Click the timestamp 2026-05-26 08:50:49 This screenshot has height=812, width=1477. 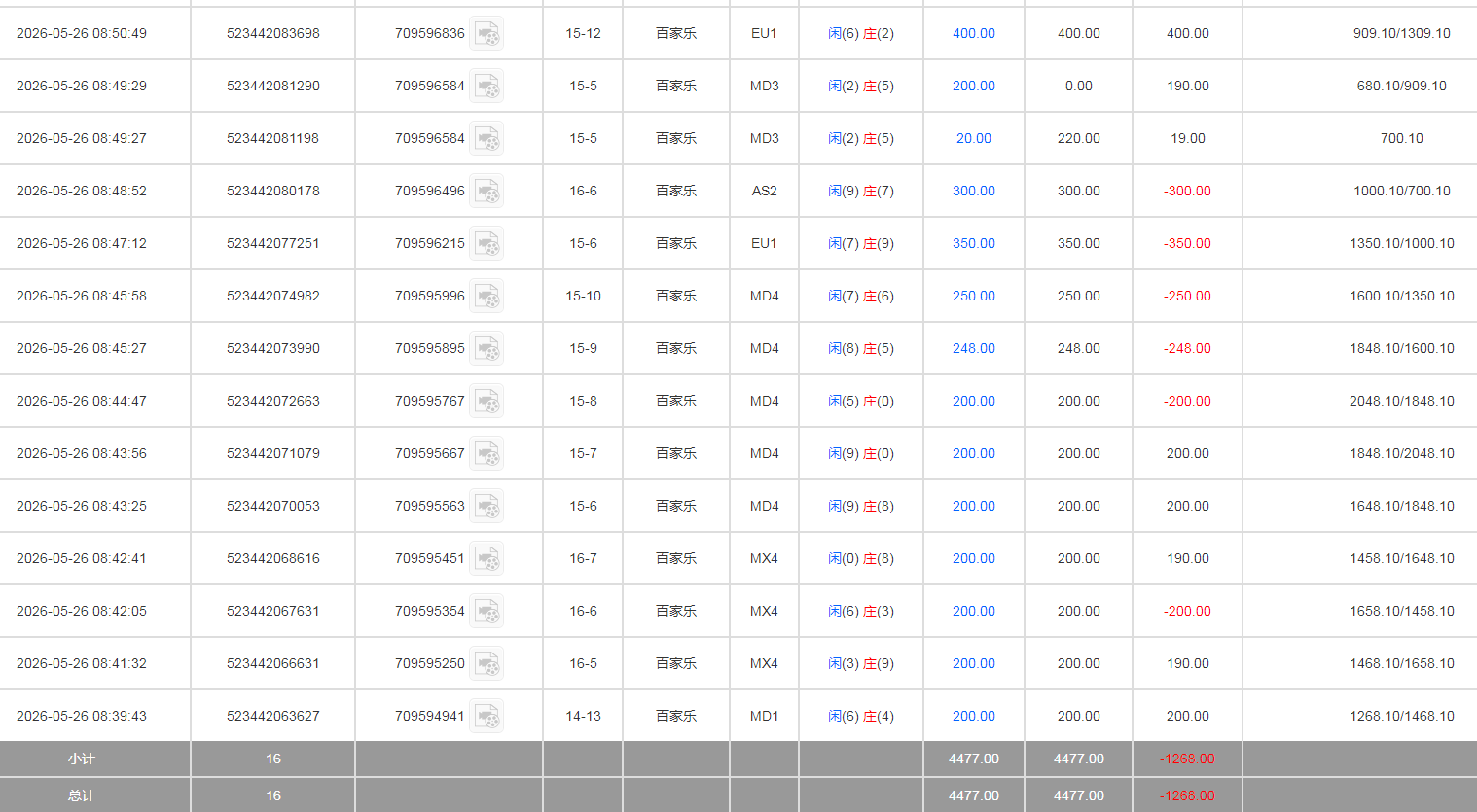(x=82, y=33)
